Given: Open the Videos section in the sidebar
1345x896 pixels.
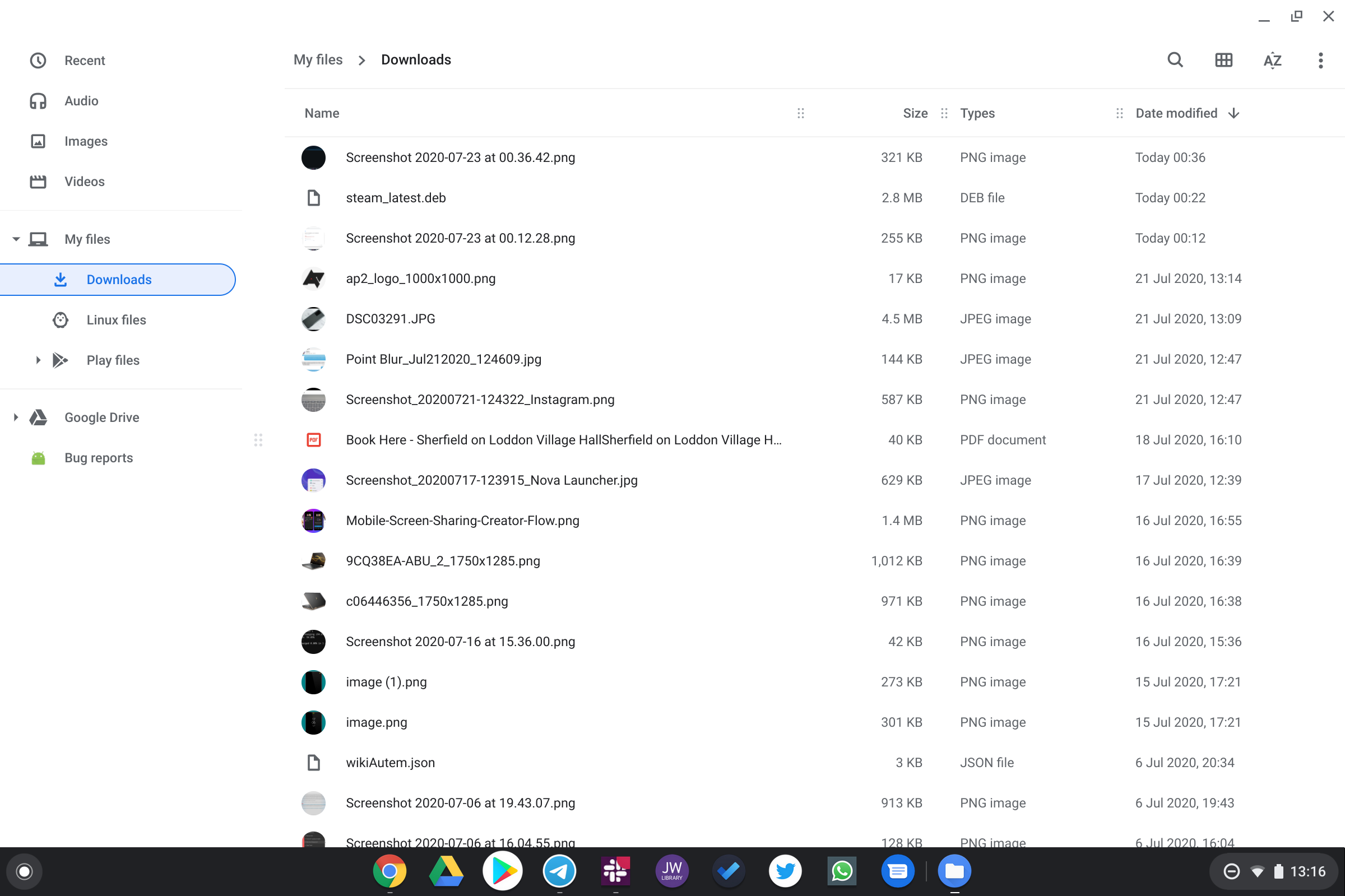Looking at the screenshot, I should pos(84,181).
